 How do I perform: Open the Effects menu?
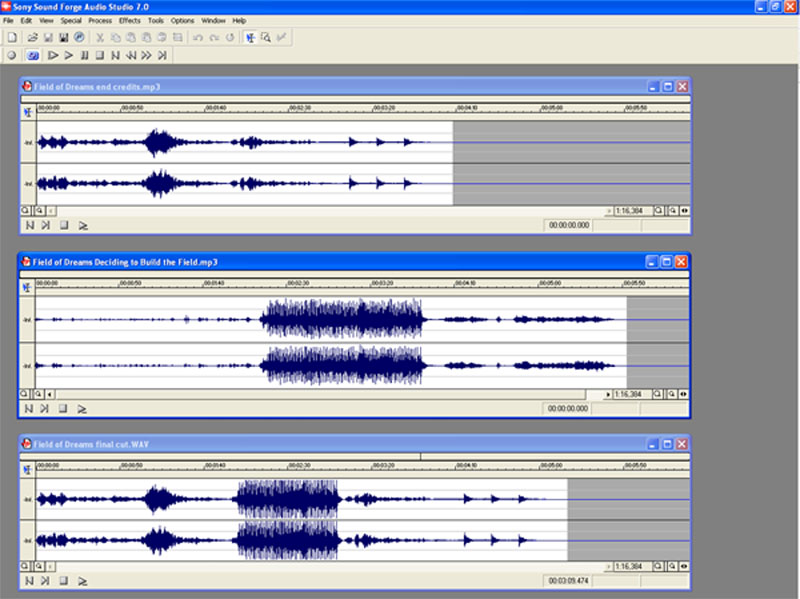coord(129,20)
